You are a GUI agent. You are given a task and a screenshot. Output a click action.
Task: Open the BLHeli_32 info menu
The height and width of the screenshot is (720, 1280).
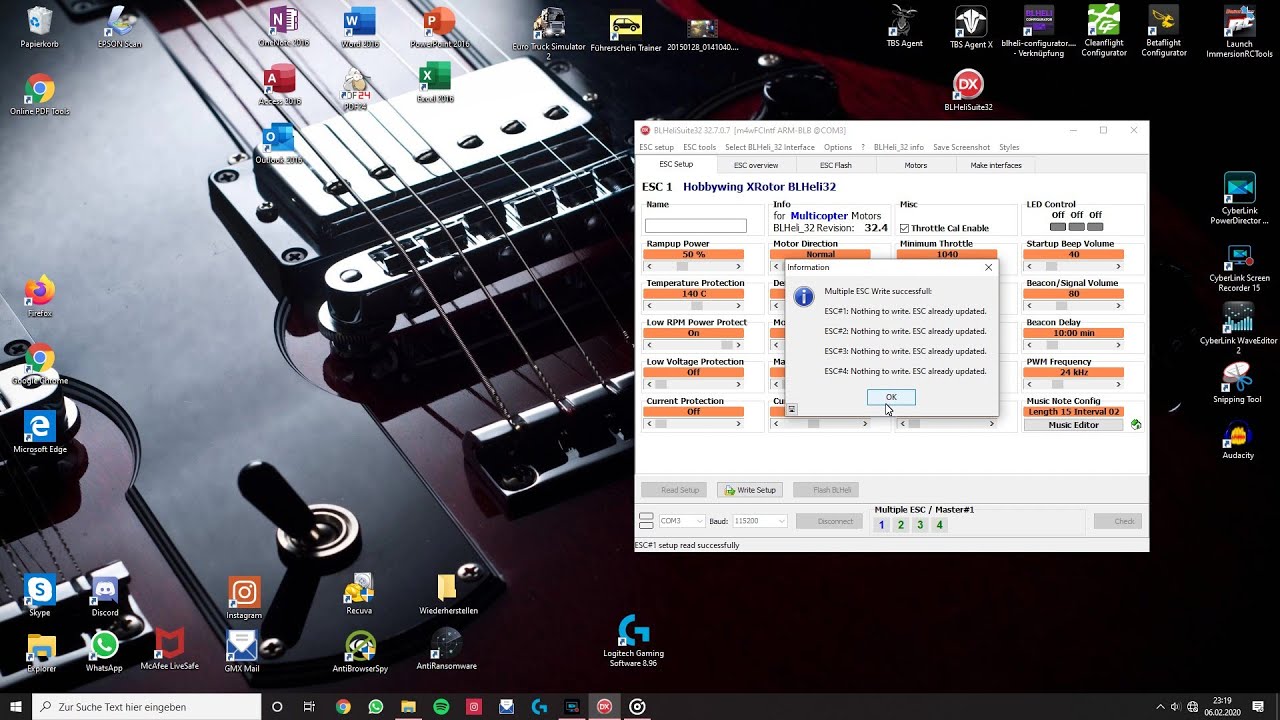coord(899,147)
